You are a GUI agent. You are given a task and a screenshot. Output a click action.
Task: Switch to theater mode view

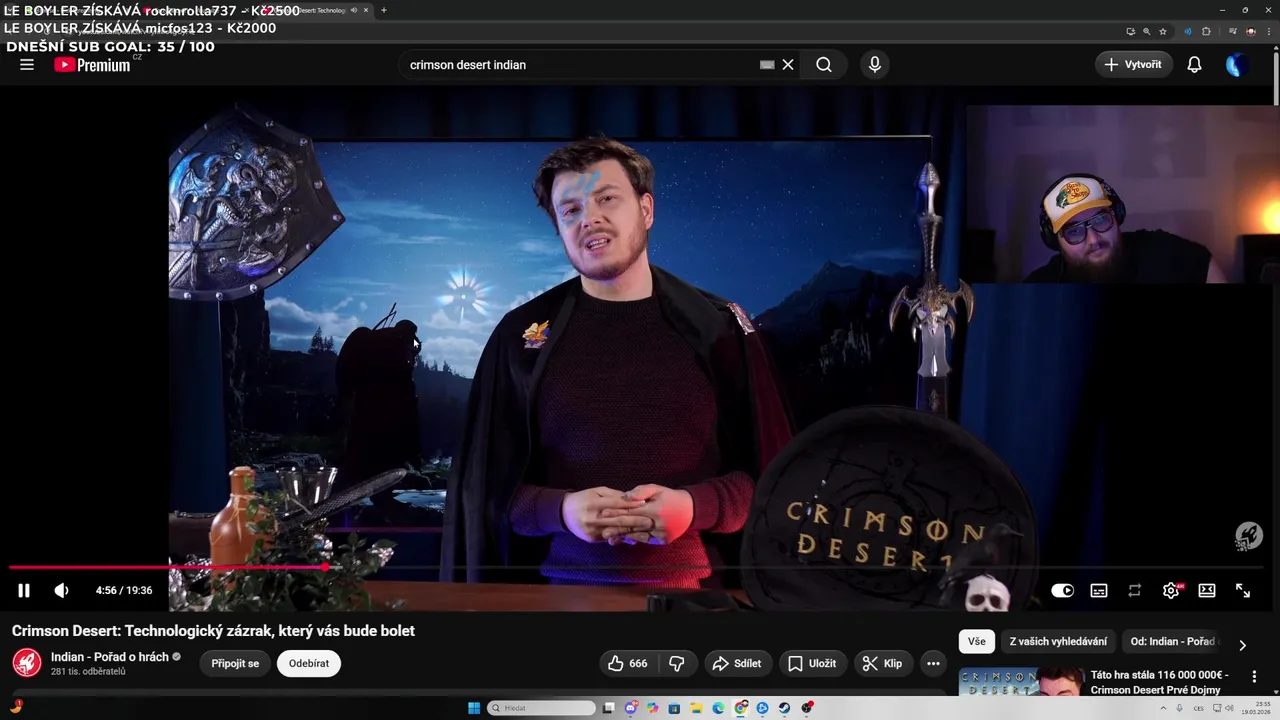[1207, 590]
